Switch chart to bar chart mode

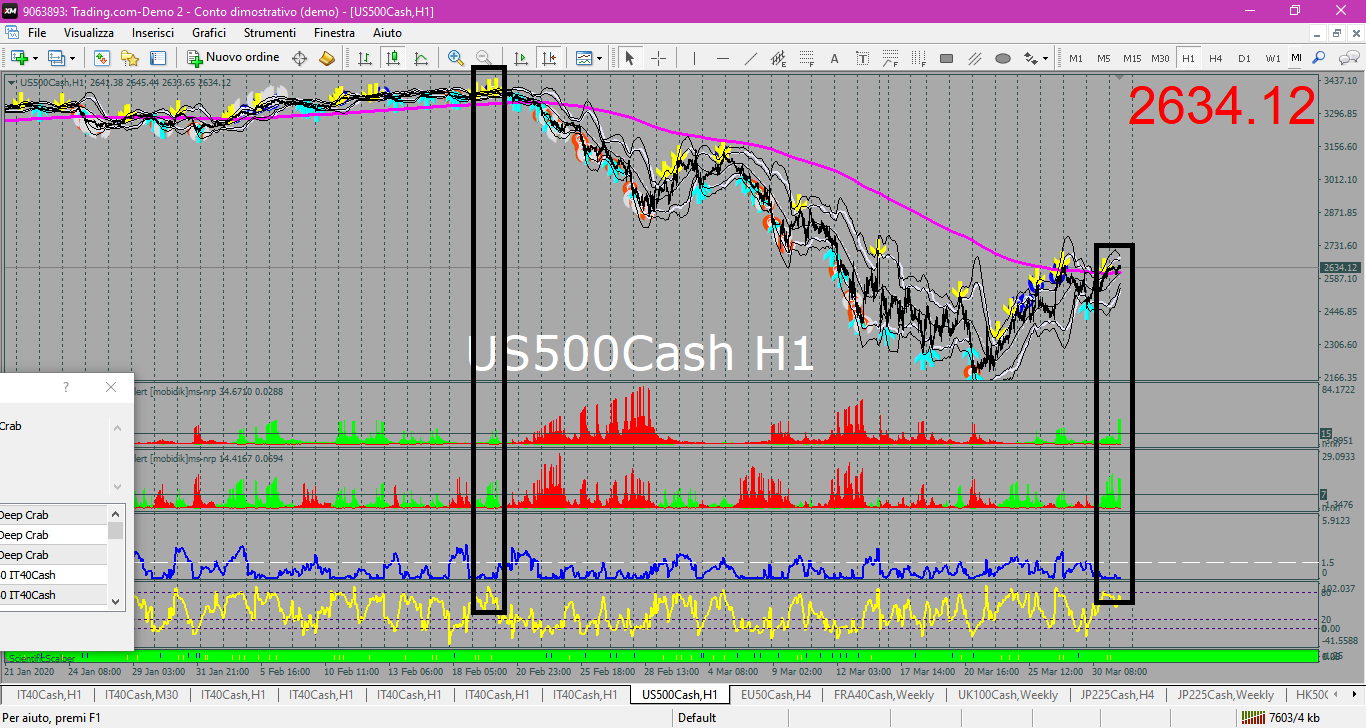click(x=365, y=58)
